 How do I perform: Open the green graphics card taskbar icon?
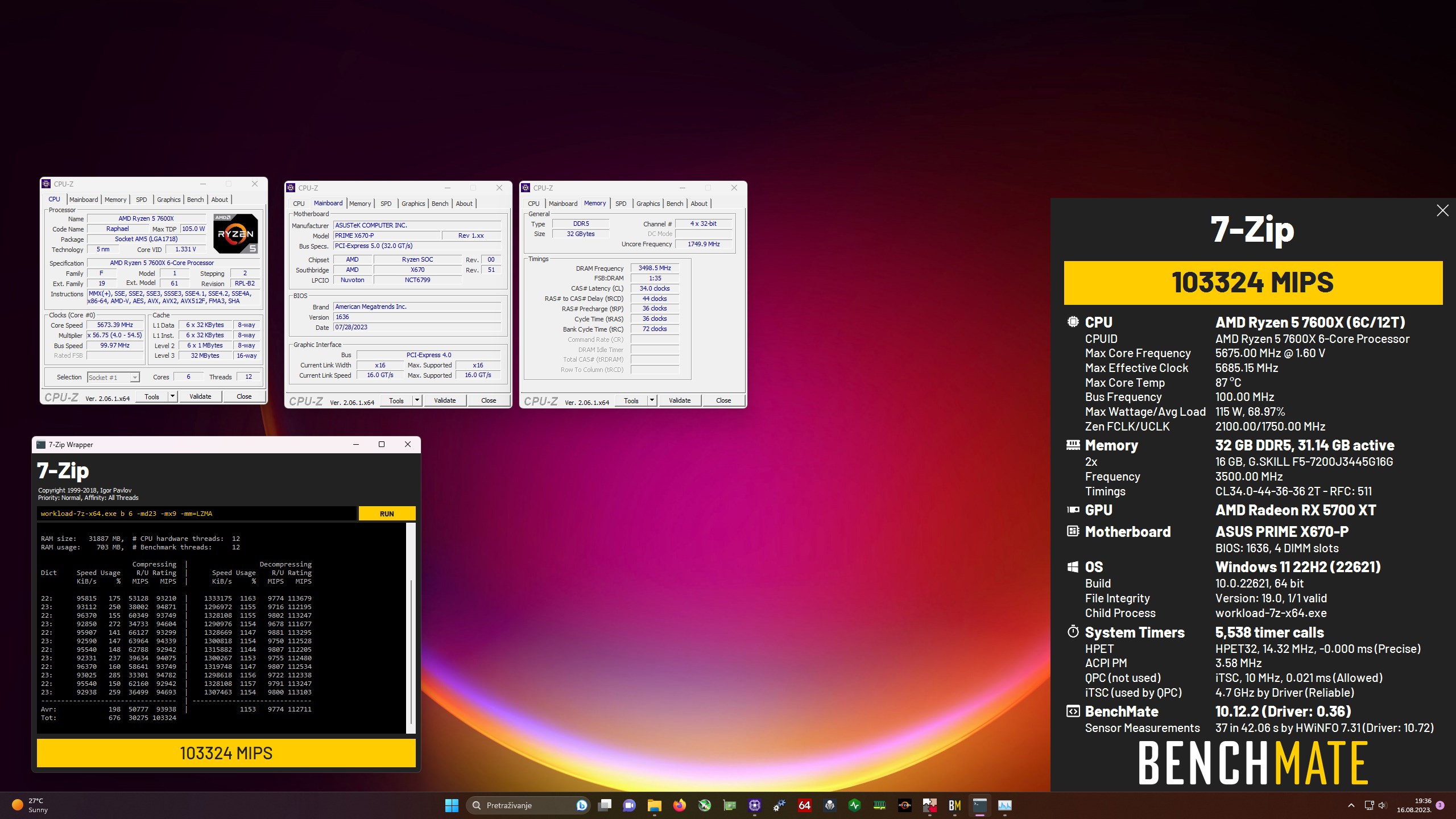[x=730, y=805]
